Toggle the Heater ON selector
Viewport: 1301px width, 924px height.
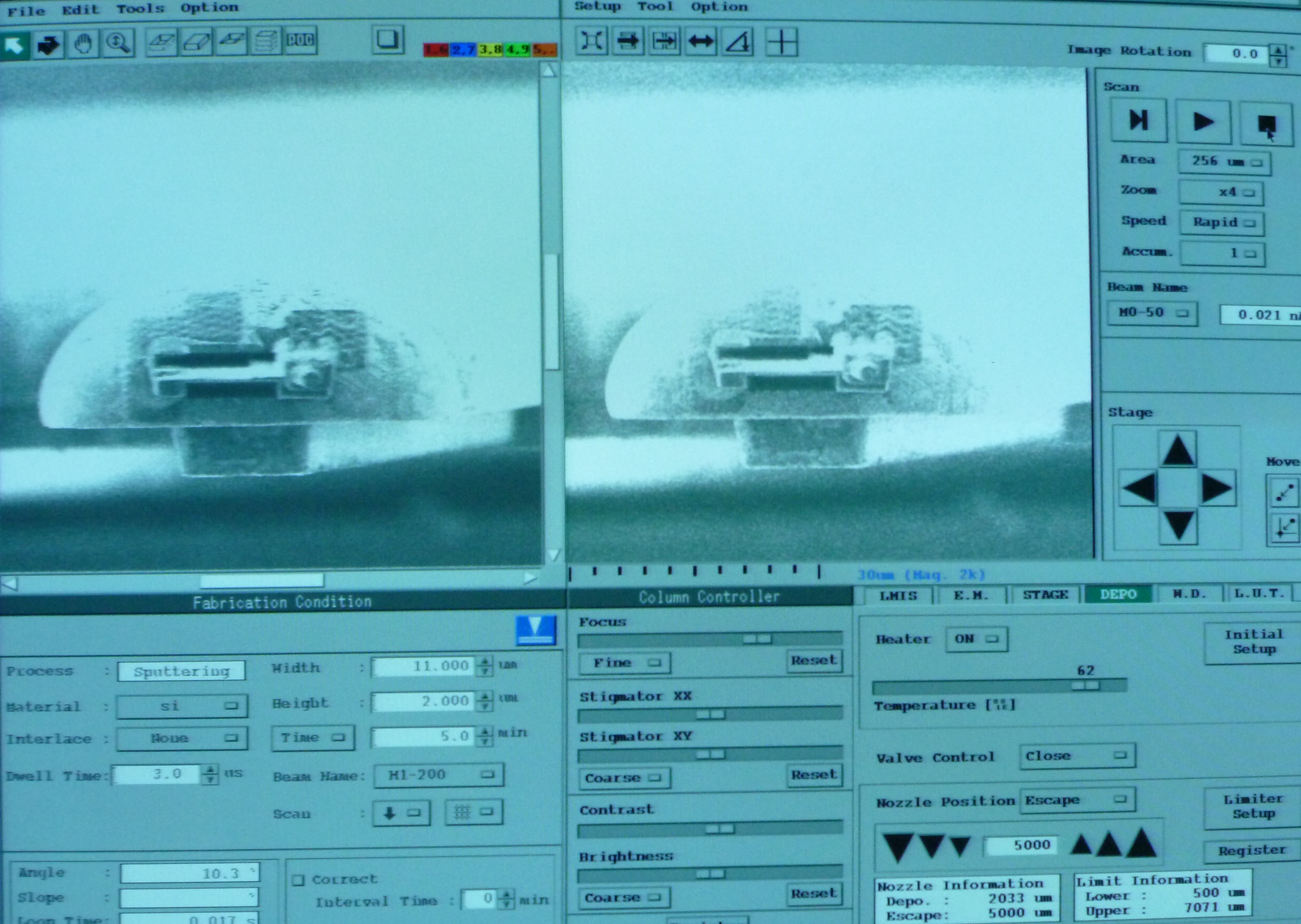coord(976,639)
